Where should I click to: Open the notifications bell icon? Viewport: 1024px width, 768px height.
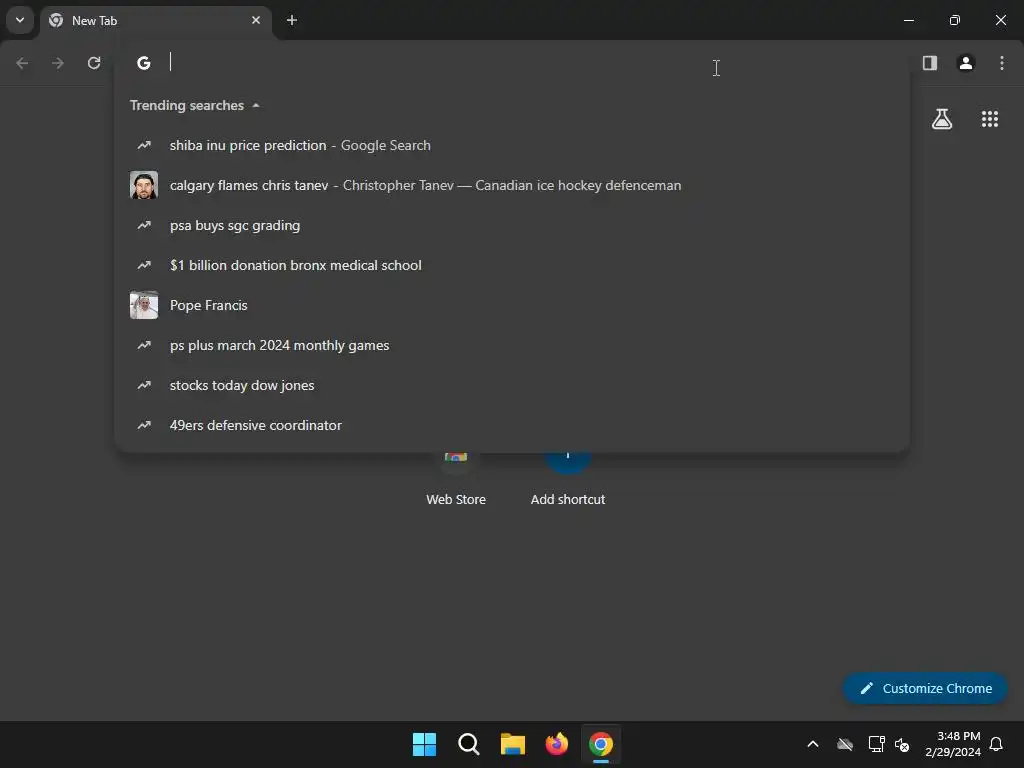tap(996, 744)
